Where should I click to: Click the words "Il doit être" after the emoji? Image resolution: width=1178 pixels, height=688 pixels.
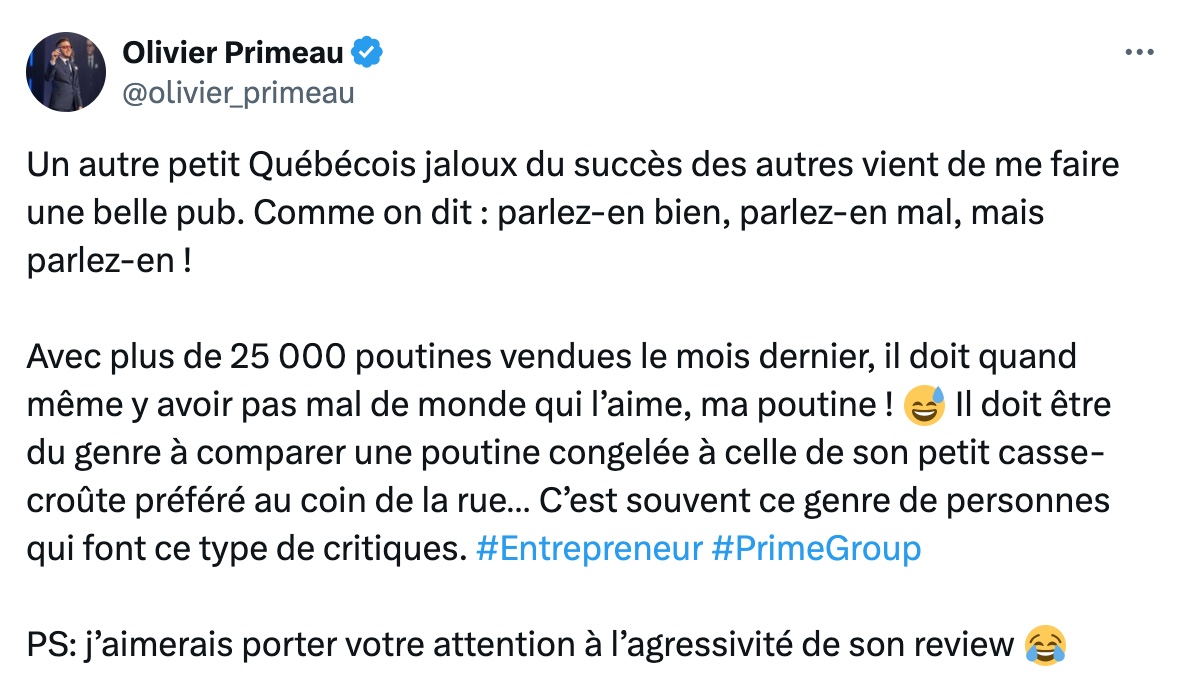tap(1033, 405)
